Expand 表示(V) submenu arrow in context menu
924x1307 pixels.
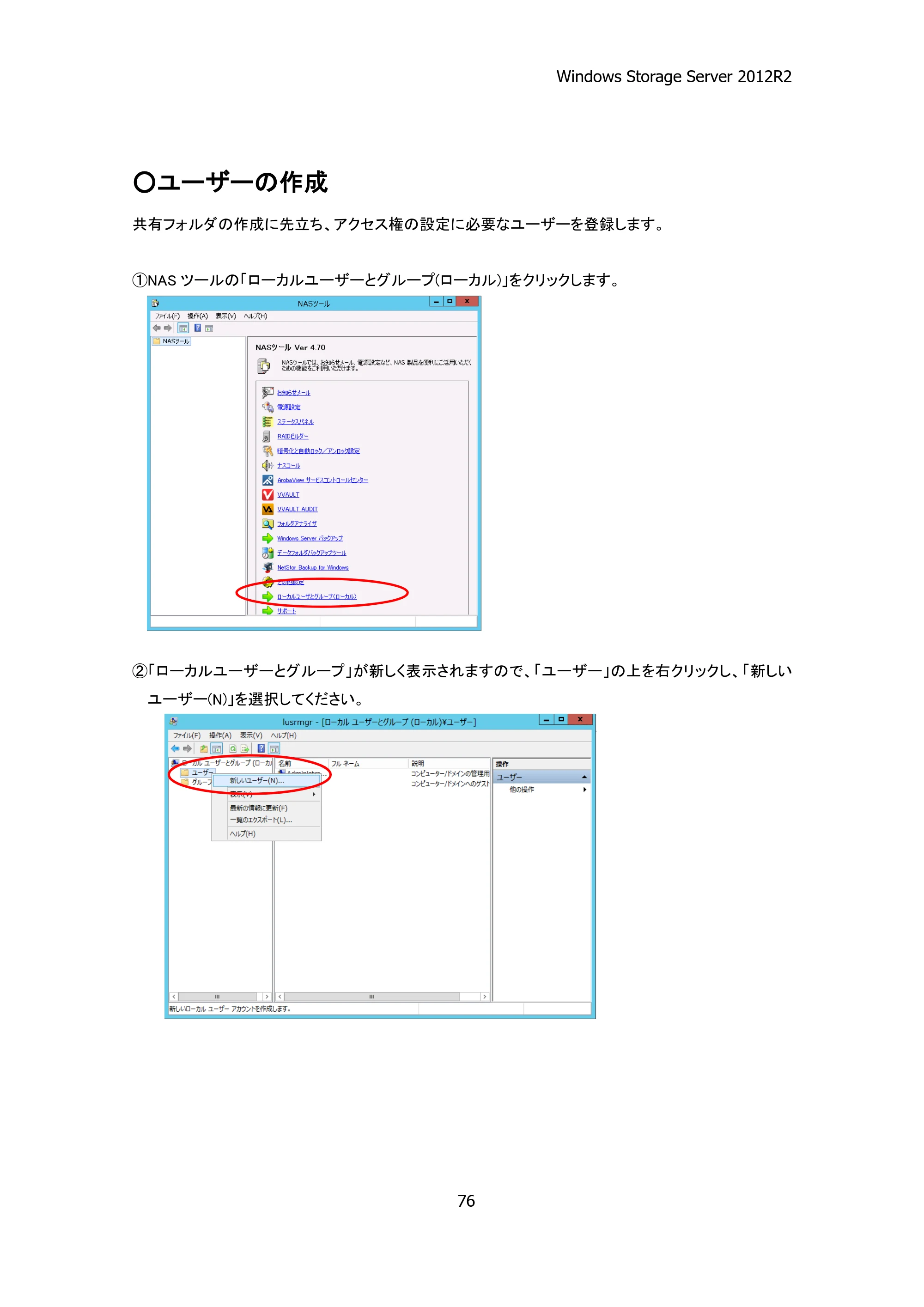tap(314, 794)
